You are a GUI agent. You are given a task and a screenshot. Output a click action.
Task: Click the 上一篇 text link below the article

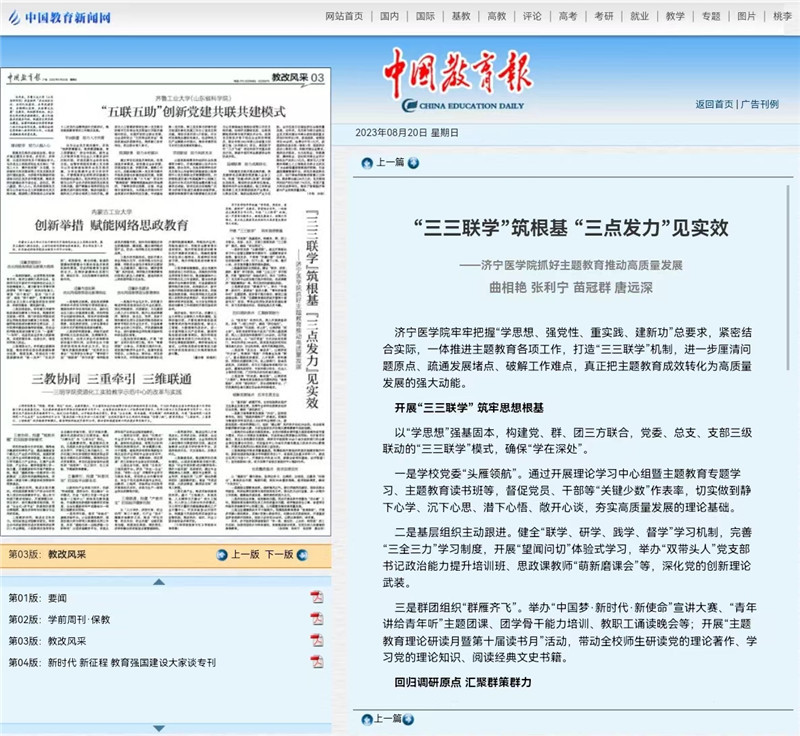click(388, 719)
